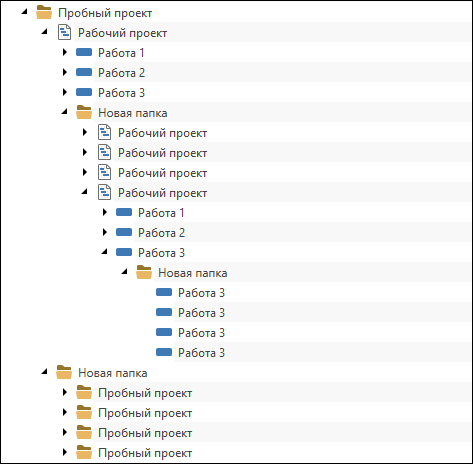Click the blue task icon beside first Работа 1
The height and width of the screenshot is (464, 473).
pos(84,52)
